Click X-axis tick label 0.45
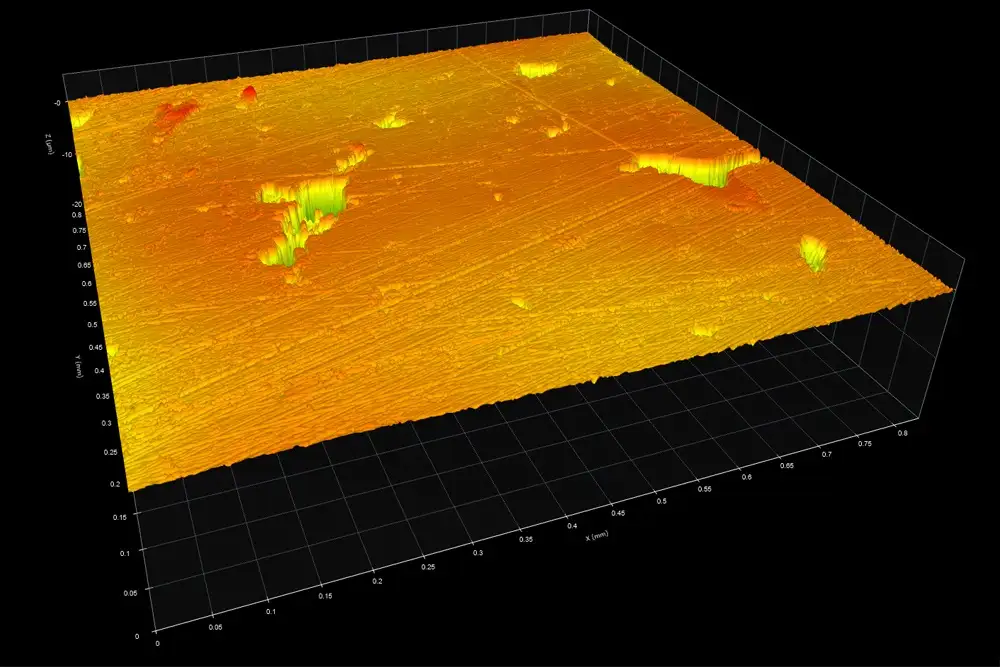This screenshot has width=1000, height=667. 618,513
